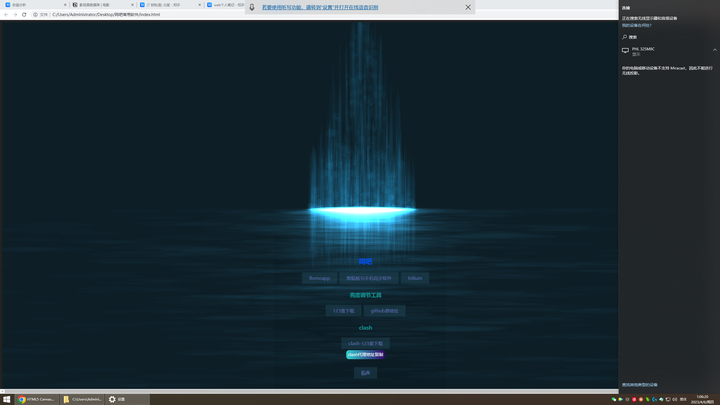Open the flomoapp button on the web page
720x405 pixels.
pyautogui.click(x=319, y=278)
